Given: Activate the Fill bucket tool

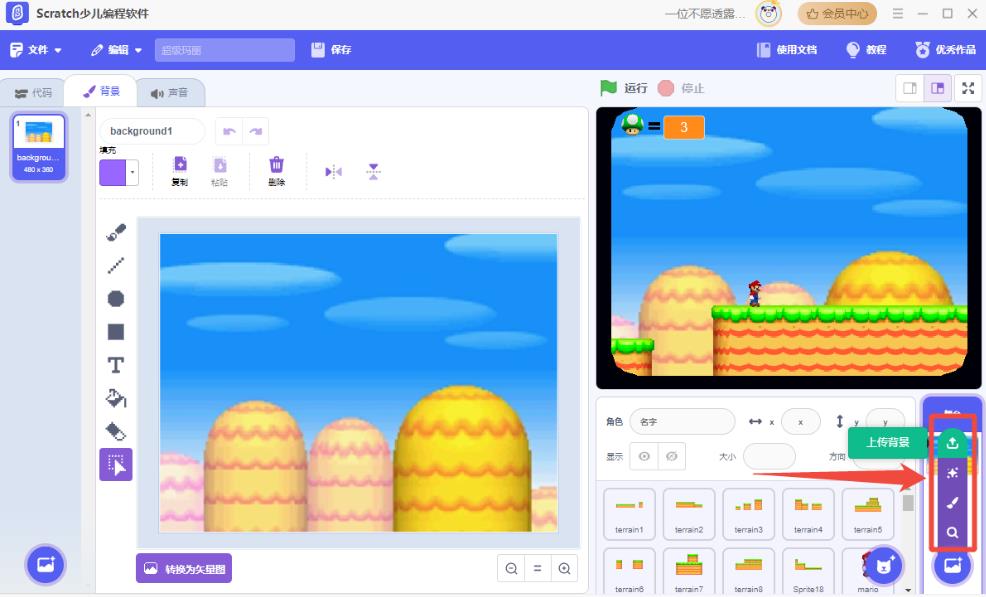Looking at the screenshot, I should tap(116, 398).
